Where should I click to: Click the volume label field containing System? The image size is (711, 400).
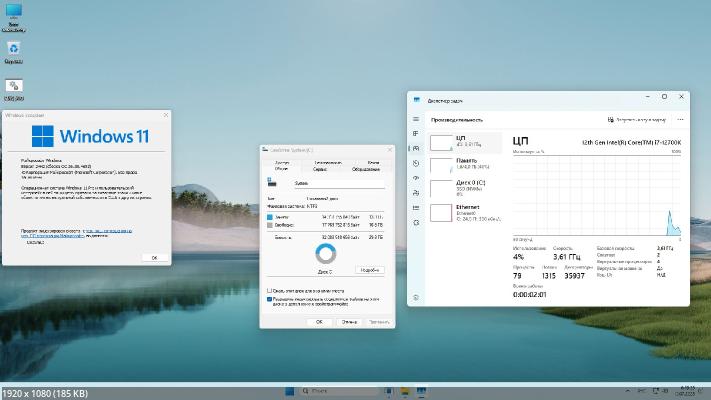pyautogui.click(x=339, y=183)
